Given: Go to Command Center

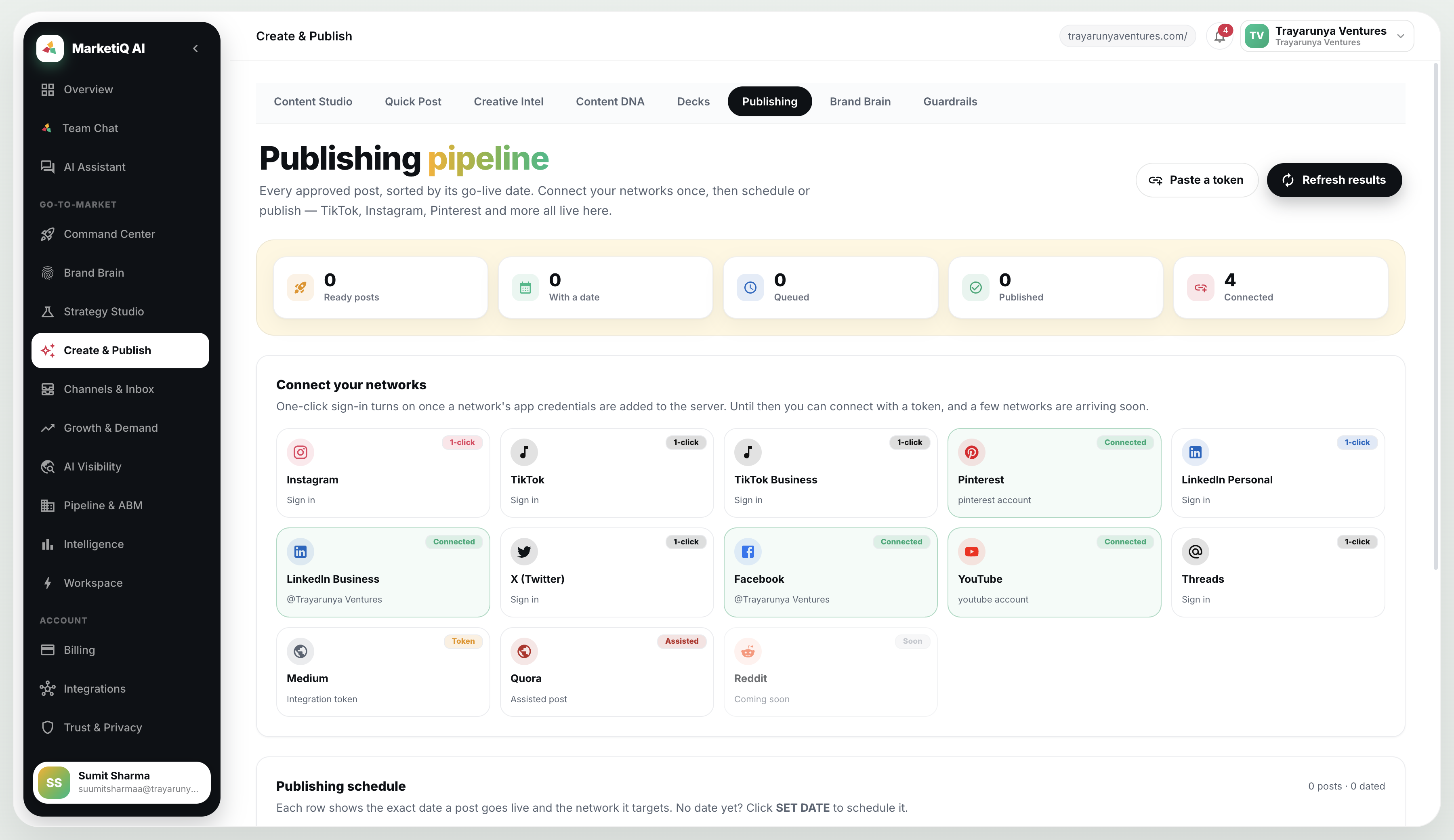Looking at the screenshot, I should tap(120, 234).
